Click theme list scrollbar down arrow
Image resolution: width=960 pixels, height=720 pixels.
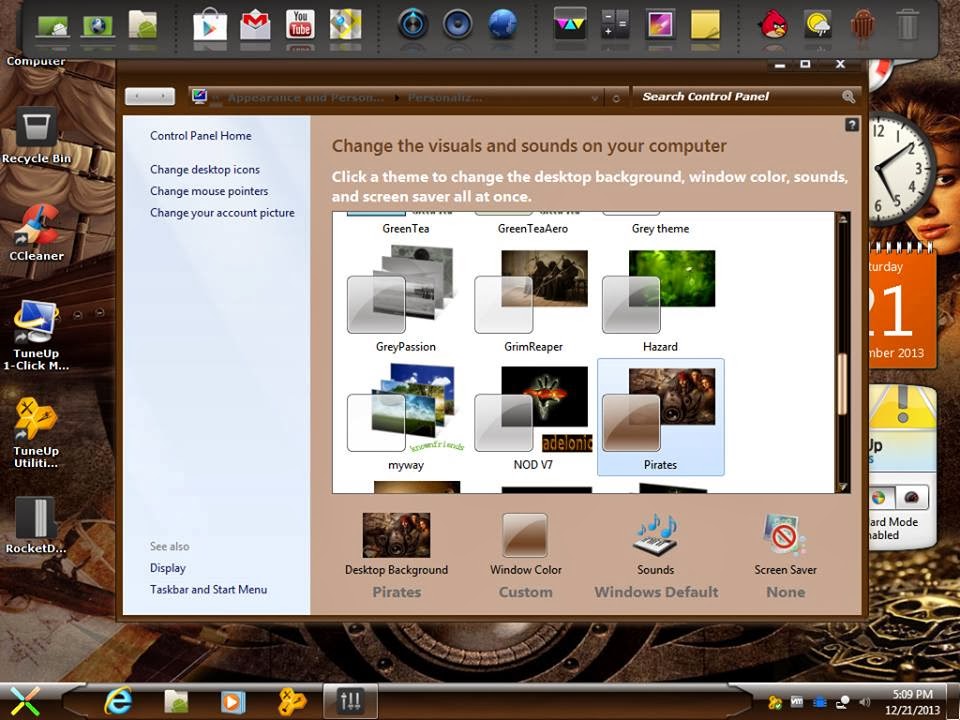pyautogui.click(x=843, y=487)
